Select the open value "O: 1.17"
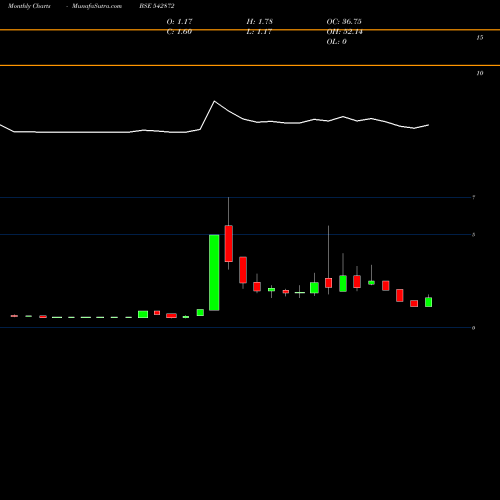 tap(179, 22)
